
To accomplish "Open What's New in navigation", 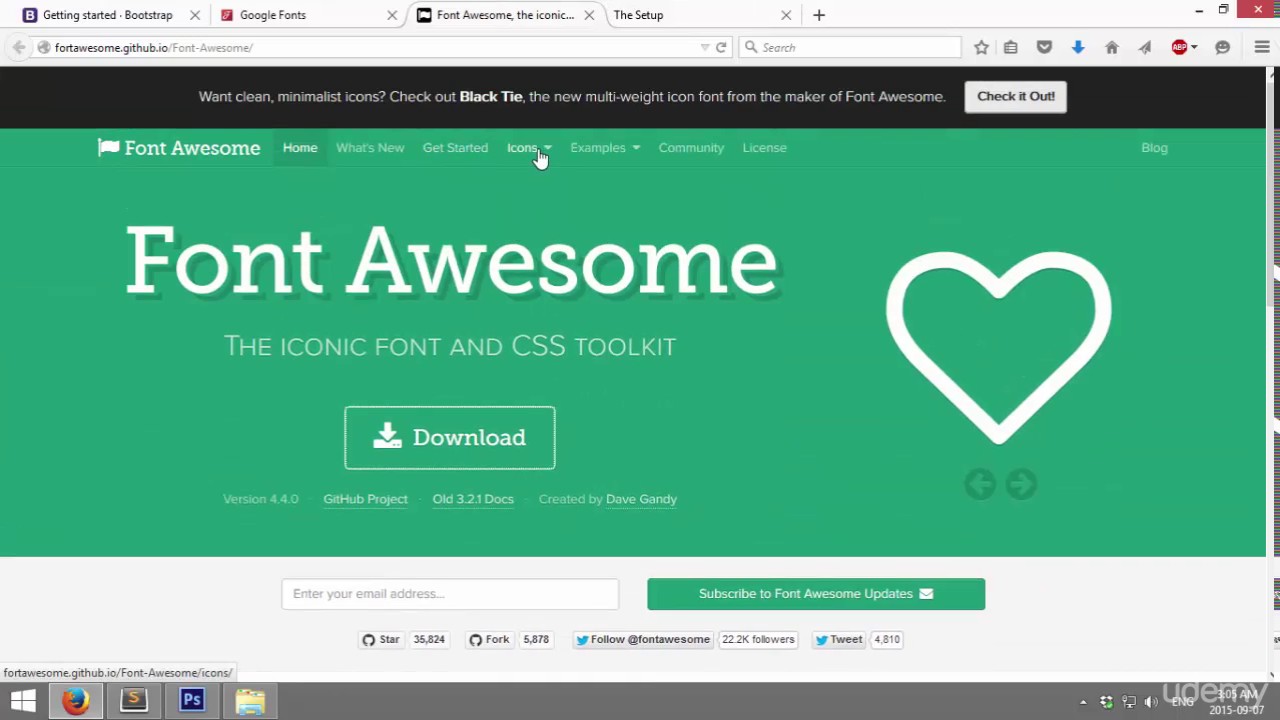I will coord(370,148).
